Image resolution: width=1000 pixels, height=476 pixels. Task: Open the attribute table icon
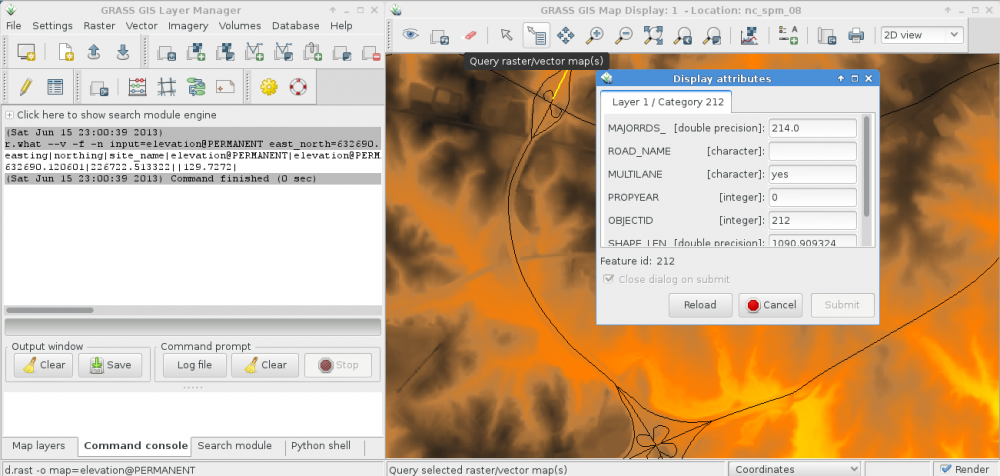[55, 87]
